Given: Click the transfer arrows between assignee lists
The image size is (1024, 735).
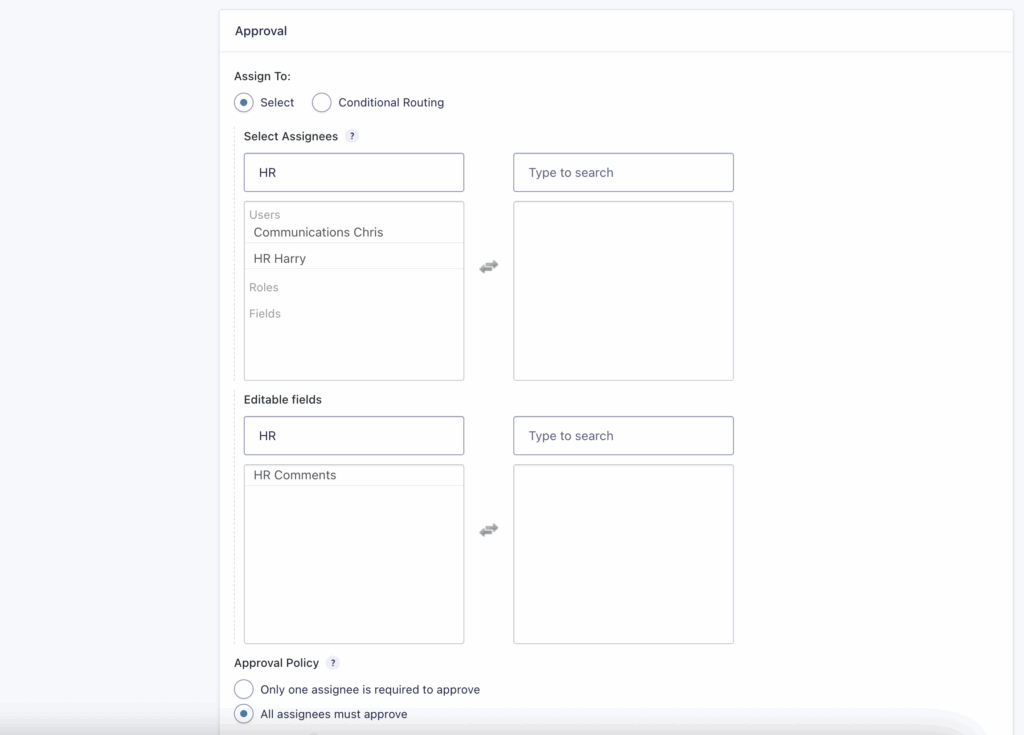Looking at the screenshot, I should (488, 266).
